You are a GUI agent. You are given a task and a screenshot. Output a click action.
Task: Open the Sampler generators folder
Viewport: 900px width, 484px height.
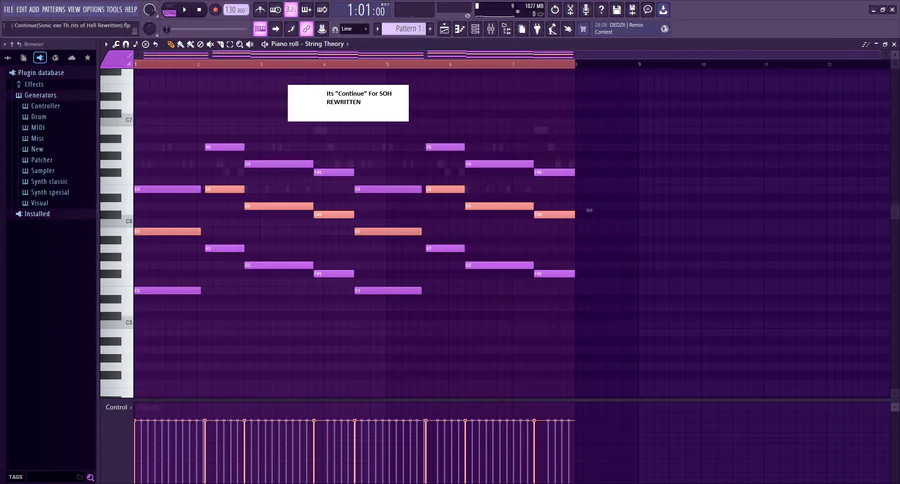(43, 171)
